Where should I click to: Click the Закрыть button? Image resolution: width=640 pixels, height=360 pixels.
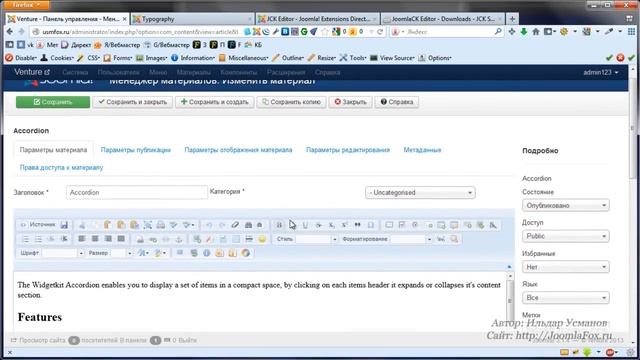coord(351,102)
